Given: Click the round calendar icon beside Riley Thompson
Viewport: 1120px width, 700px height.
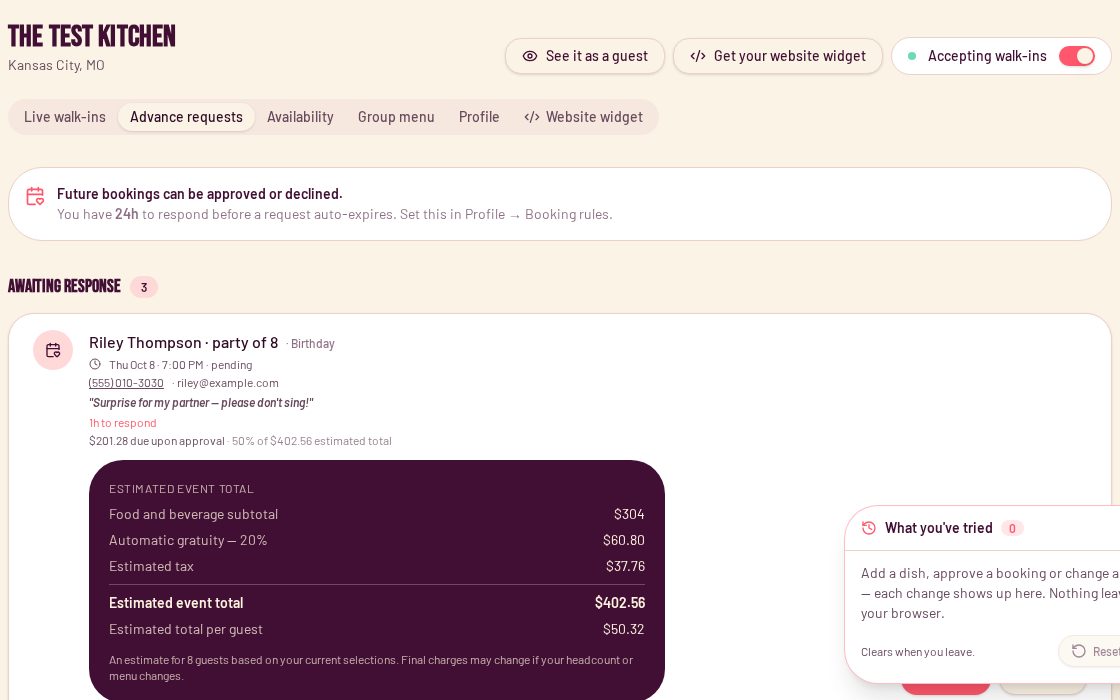Looking at the screenshot, I should (x=53, y=350).
